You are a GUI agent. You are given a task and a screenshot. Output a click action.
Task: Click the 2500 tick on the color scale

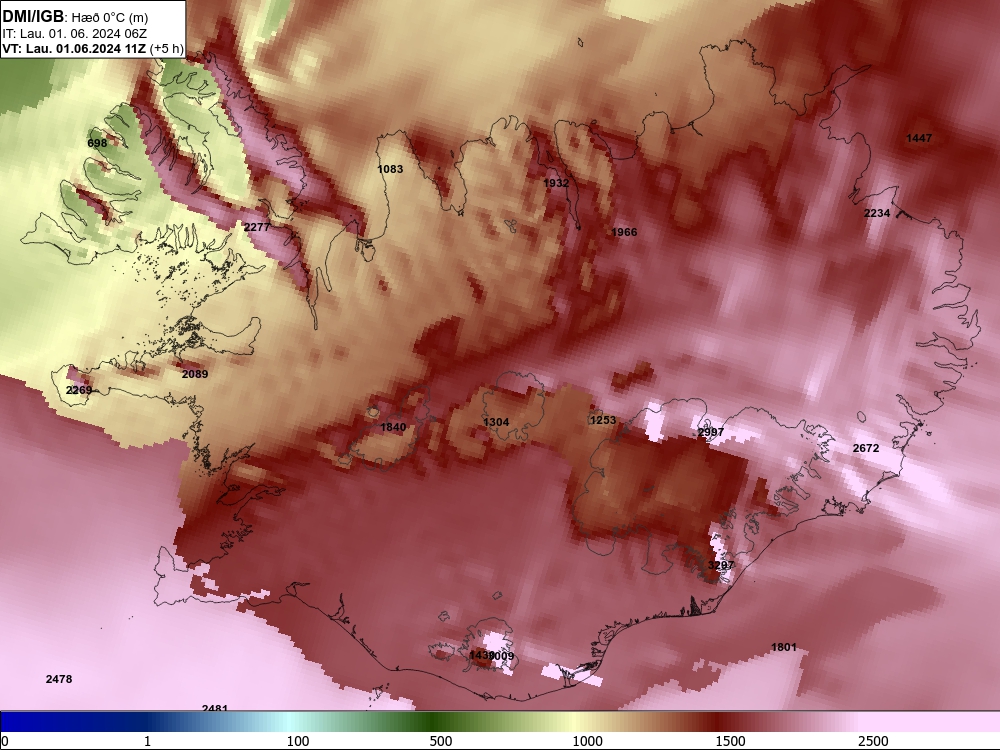point(873,741)
